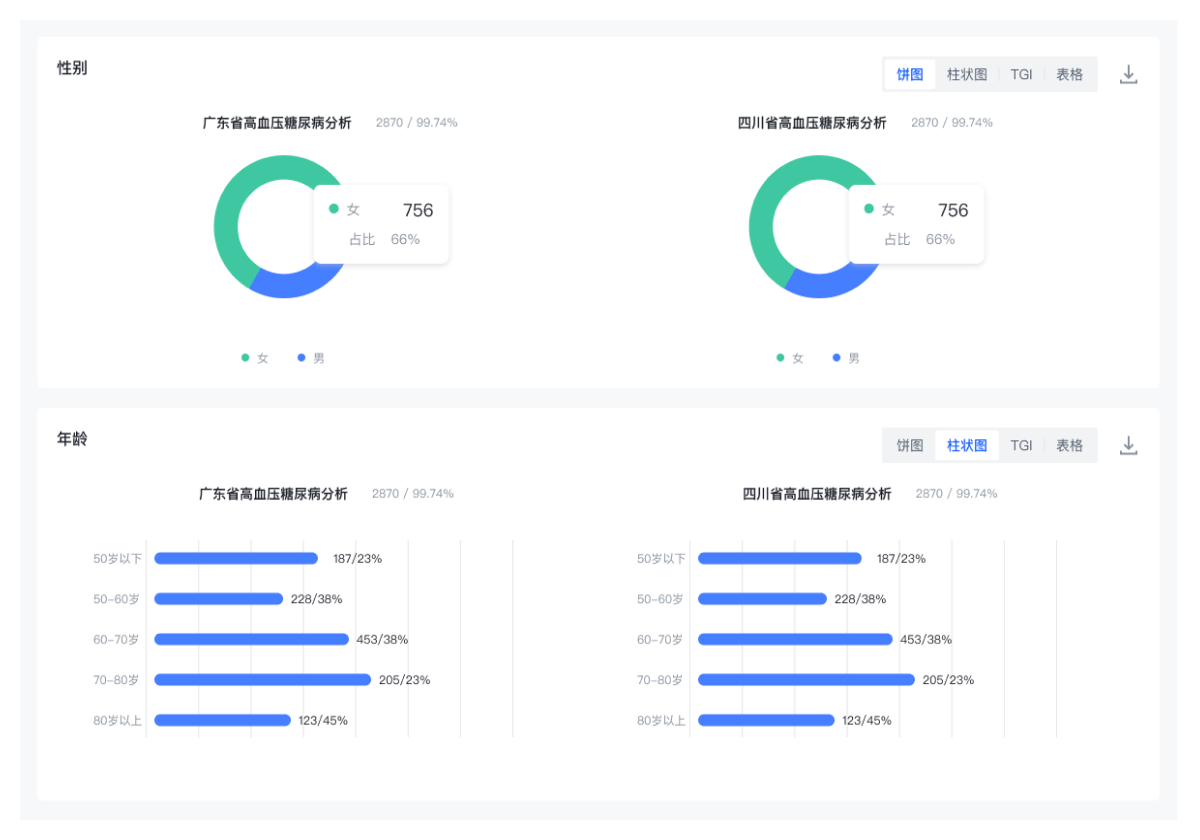This screenshot has width=1200, height=840.
Task: Switch 性别 section to TGI view
Action: pyautogui.click(x=1021, y=74)
